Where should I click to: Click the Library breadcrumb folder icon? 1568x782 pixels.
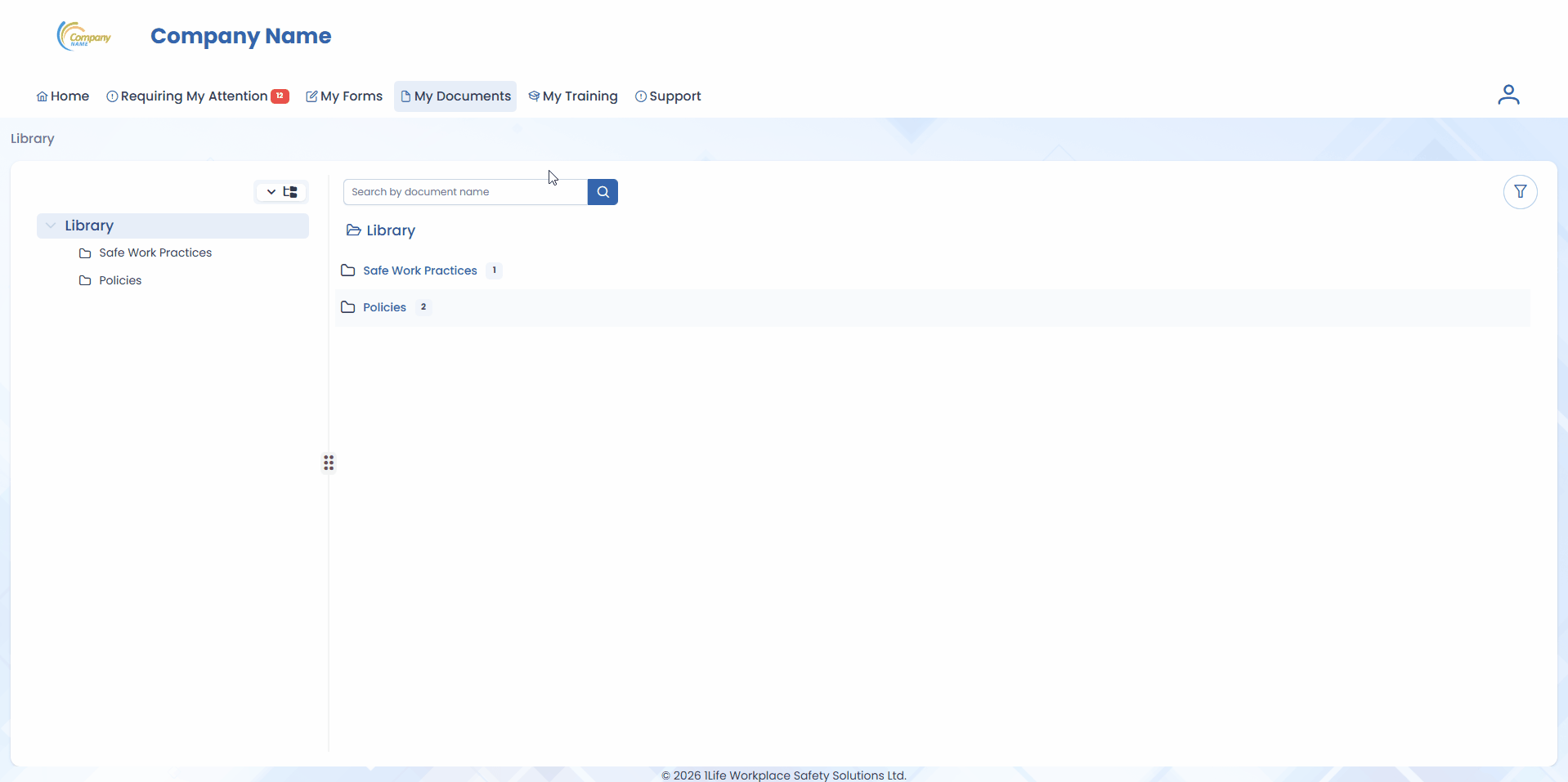(x=352, y=230)
